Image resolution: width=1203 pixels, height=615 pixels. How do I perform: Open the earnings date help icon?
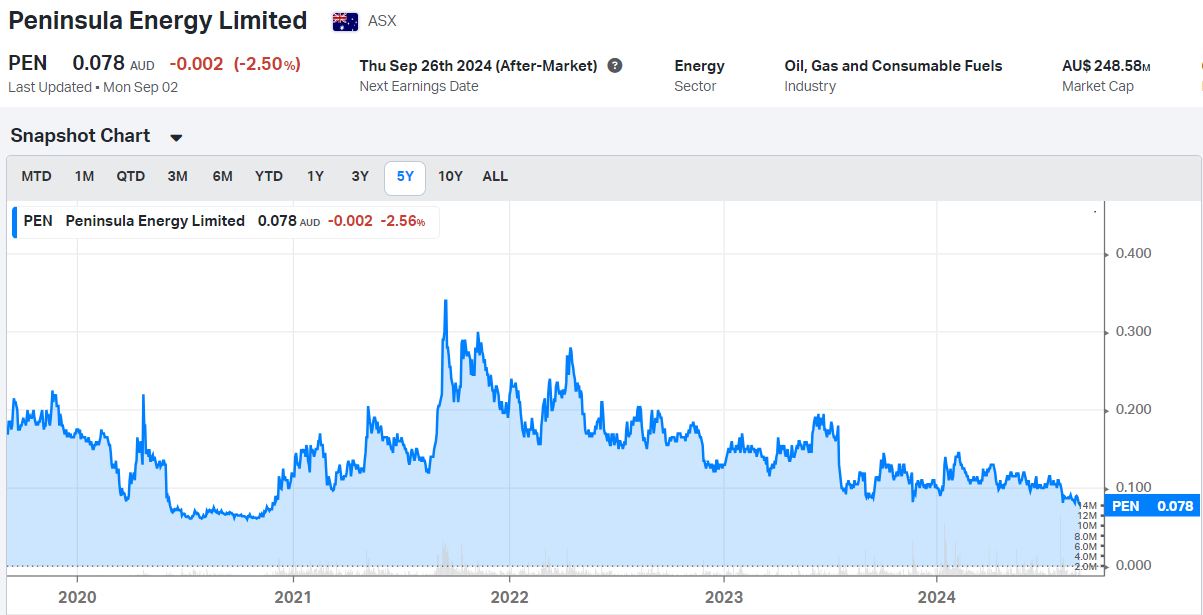(x=615, y=65)
